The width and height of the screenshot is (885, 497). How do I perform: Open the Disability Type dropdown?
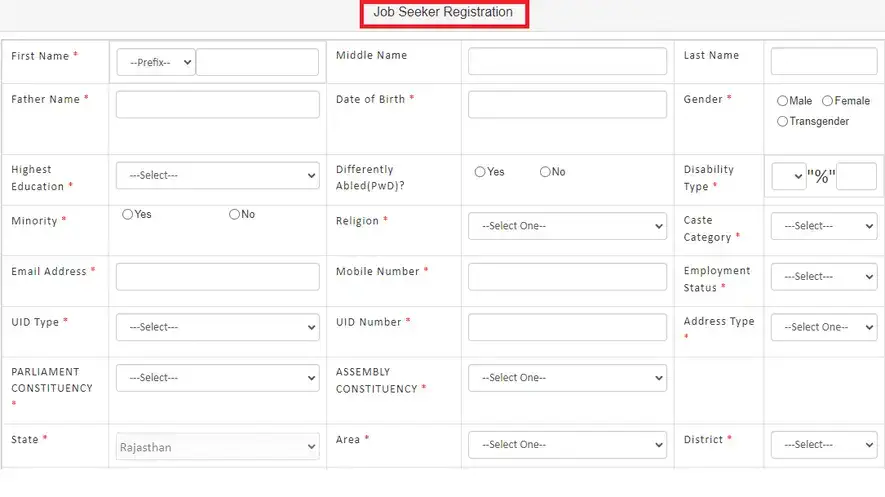pos(788,177)
